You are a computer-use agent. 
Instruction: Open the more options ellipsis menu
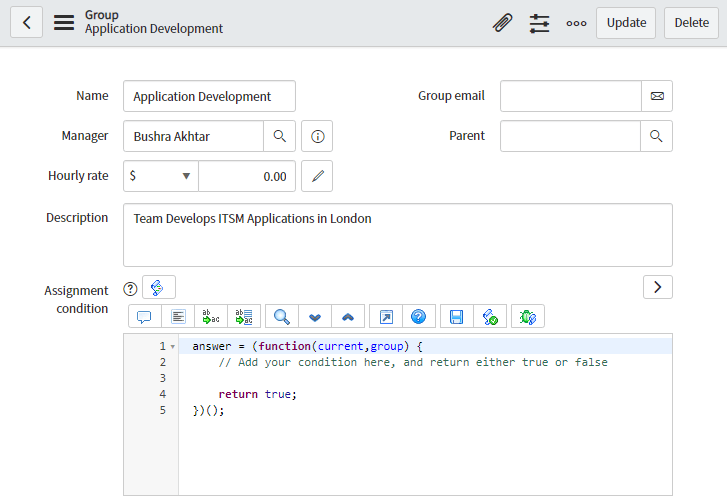576,23
